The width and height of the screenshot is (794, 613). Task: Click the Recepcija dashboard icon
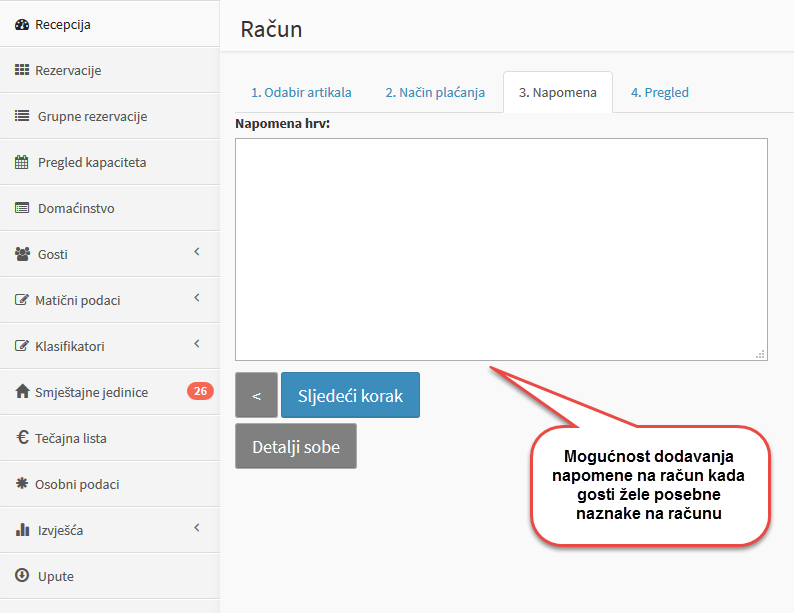22,24
